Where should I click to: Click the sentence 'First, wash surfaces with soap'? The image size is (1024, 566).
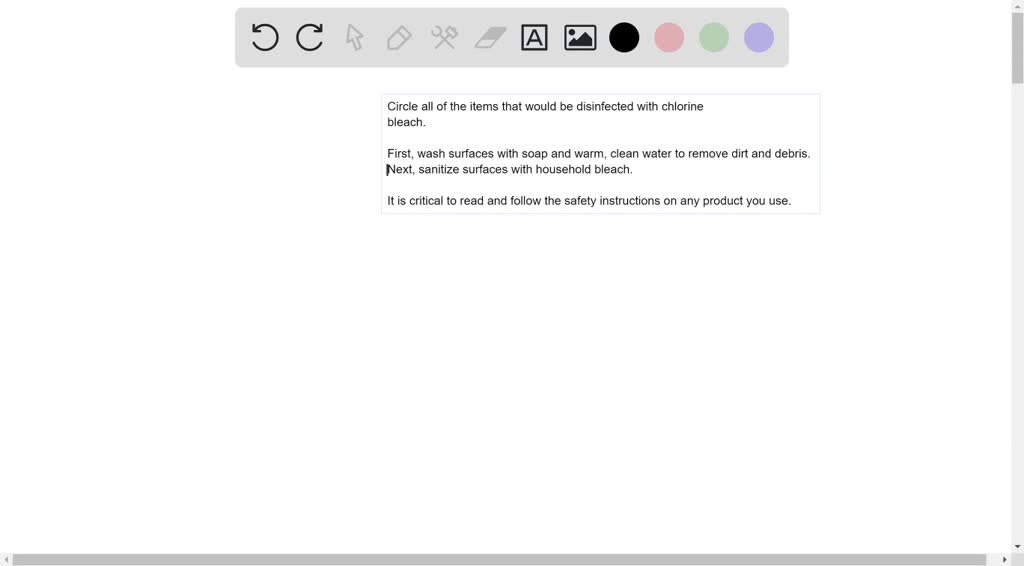tap(599, 153)
